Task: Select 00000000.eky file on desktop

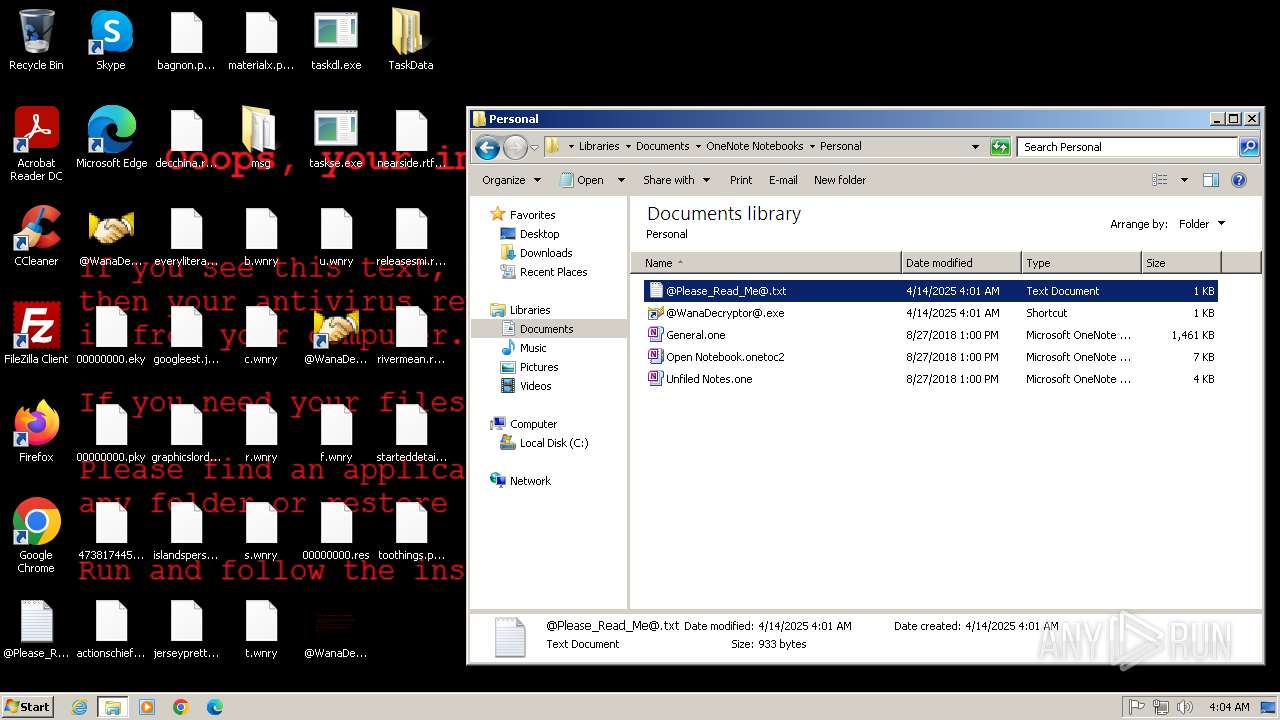Action: point(111,334)
